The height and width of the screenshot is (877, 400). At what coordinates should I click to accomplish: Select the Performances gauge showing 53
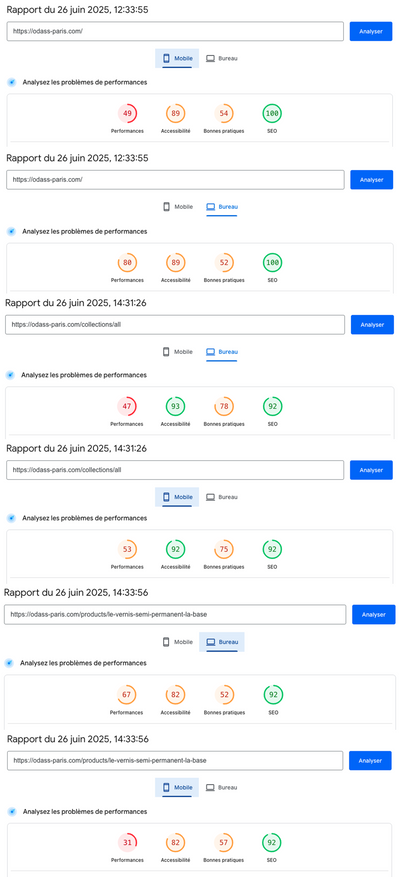127,549
